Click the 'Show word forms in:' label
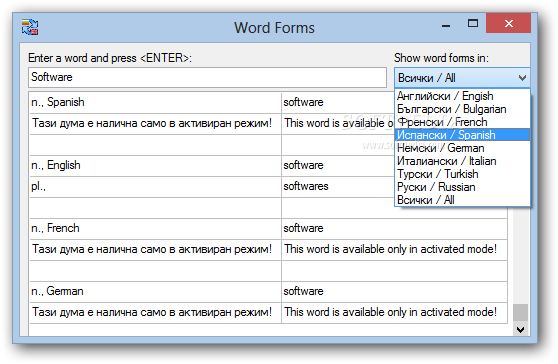This screenshot has width=558, height=364. [441, 58]
